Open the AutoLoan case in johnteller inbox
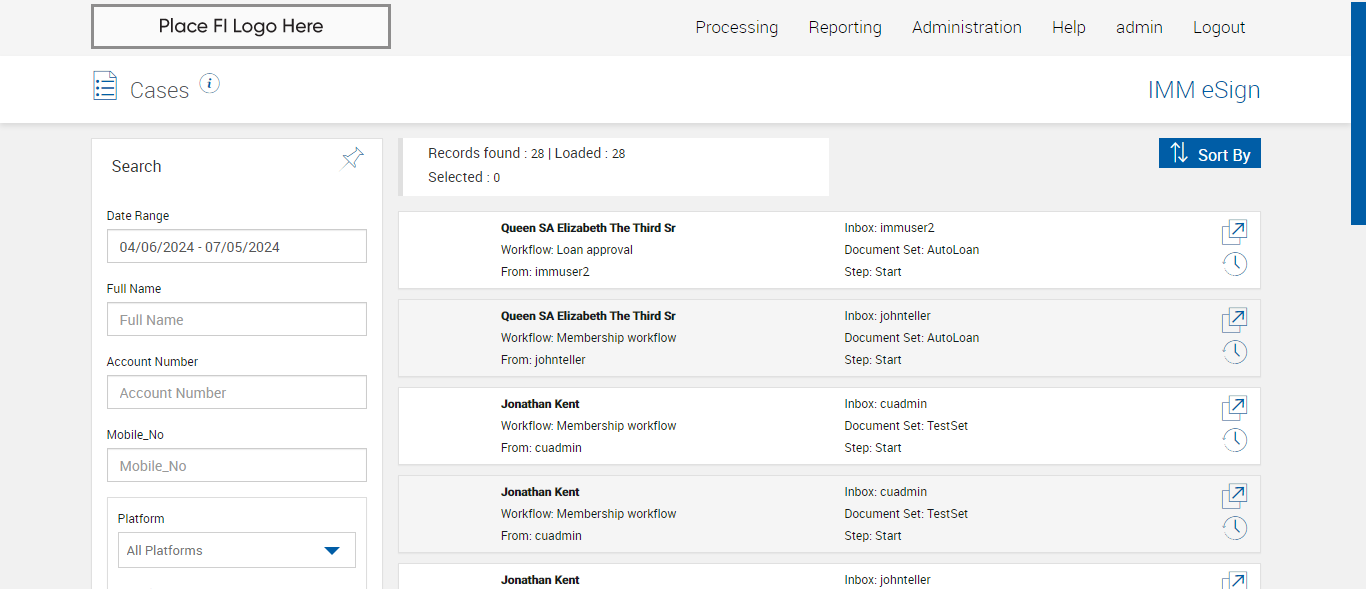This screenshot has width=1366, height=589. click(1234, 321)
